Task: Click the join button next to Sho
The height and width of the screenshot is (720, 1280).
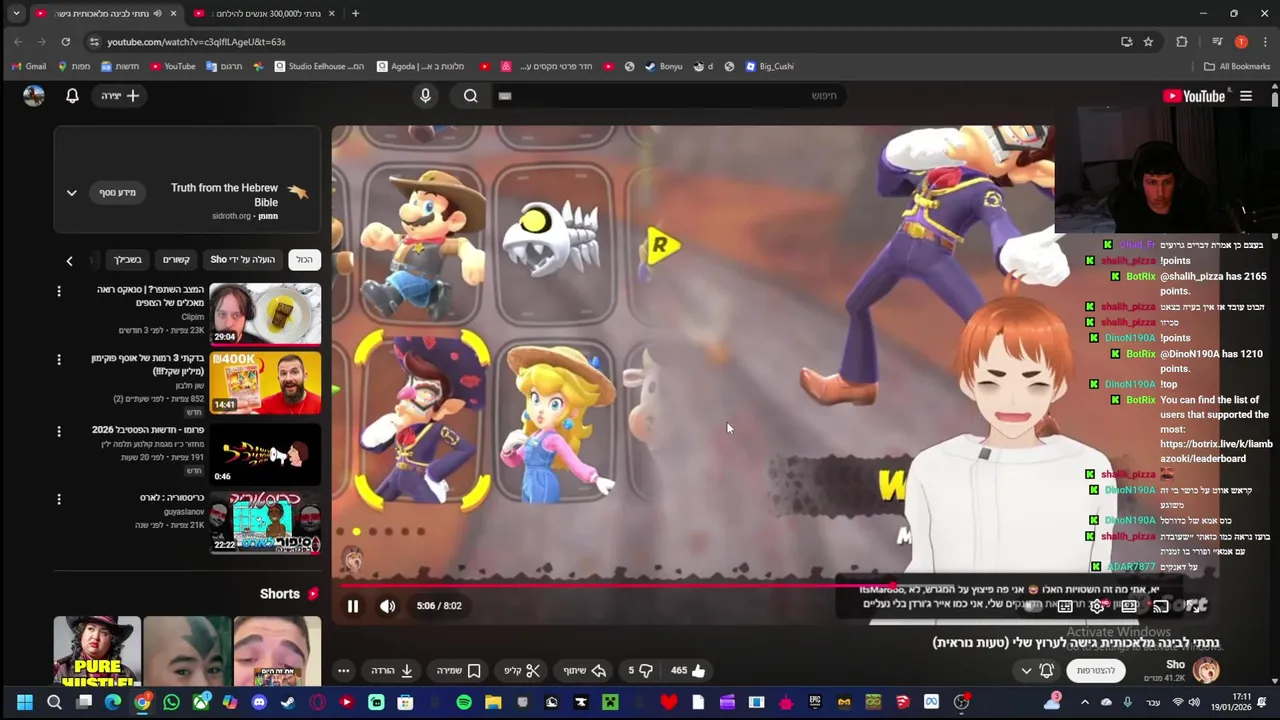Action: click(1096, 670)
